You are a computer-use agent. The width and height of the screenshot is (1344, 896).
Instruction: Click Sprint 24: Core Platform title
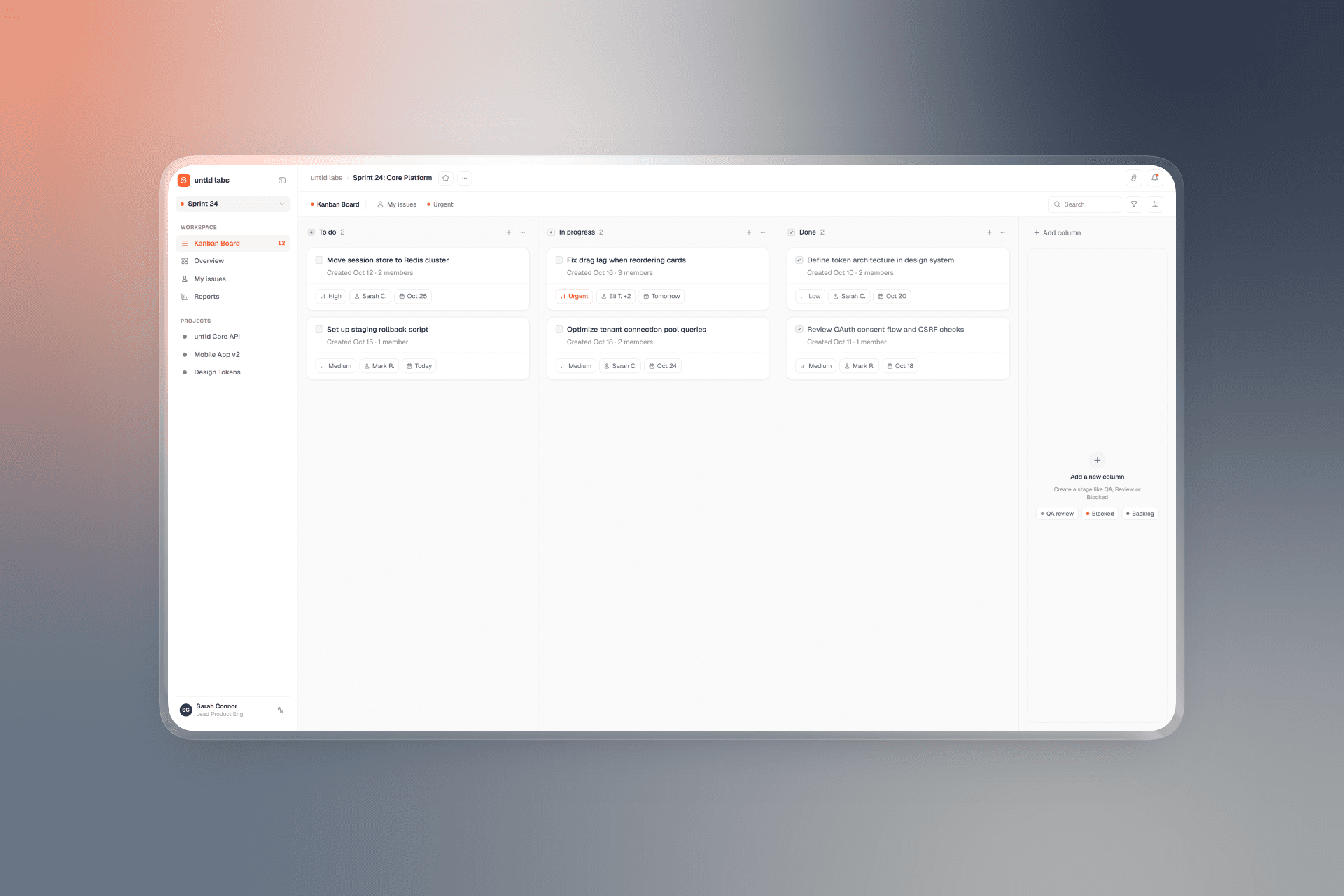pyautogui.click(x=393, y=178)
